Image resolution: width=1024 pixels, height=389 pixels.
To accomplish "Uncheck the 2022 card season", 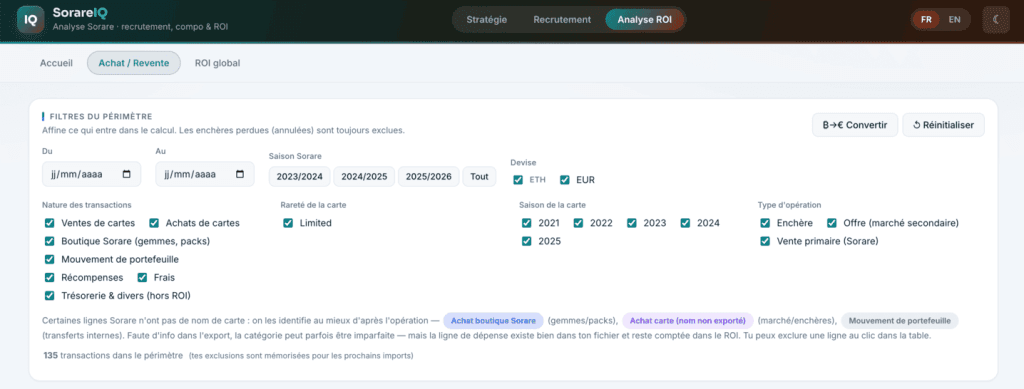I will (579, 223).
